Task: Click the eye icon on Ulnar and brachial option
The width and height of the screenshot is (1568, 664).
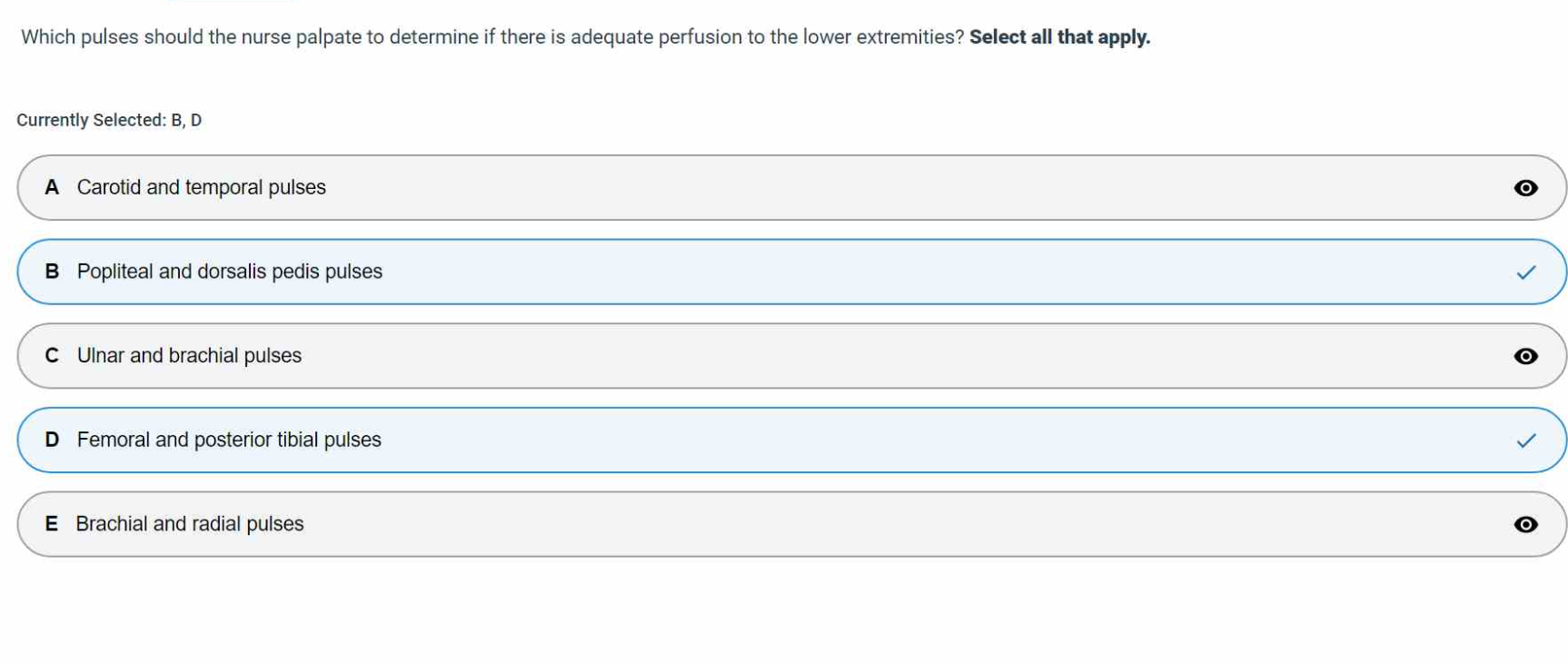Action: pyautogui.click(x=1525, y=356)
